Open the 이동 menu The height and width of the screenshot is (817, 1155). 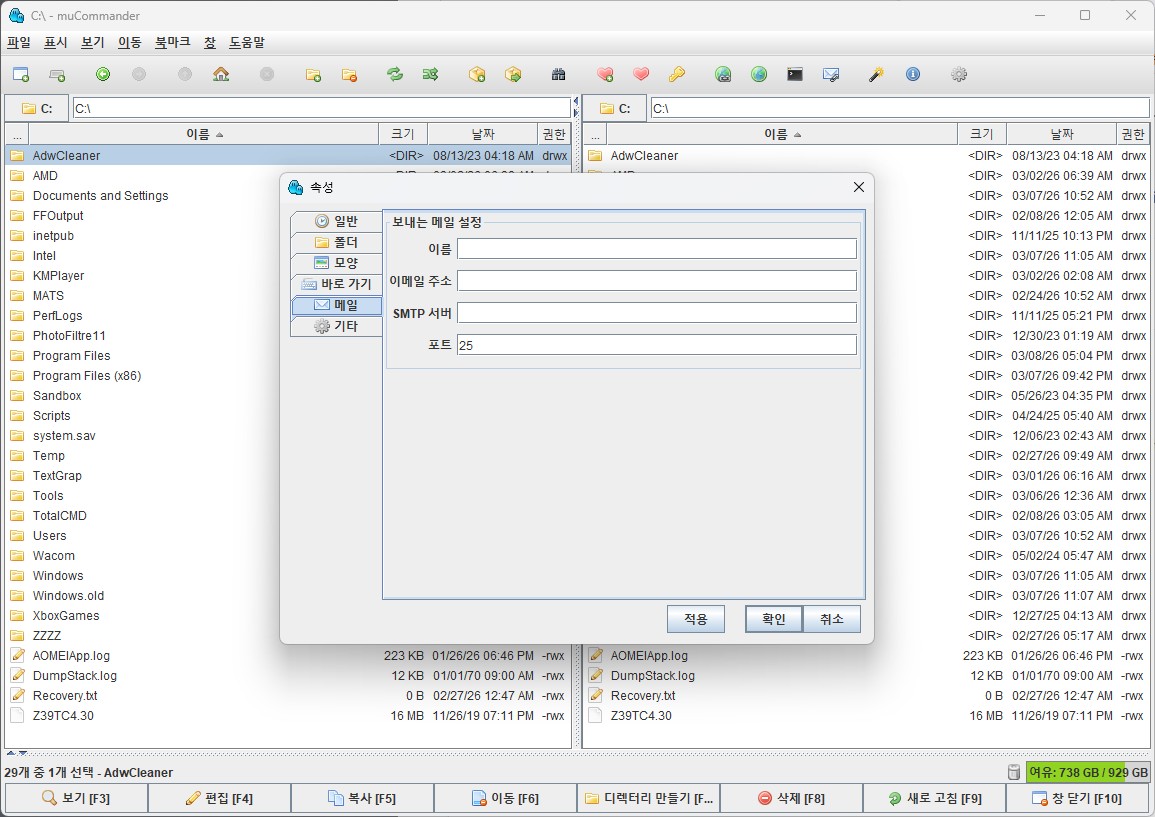(130, 43)
